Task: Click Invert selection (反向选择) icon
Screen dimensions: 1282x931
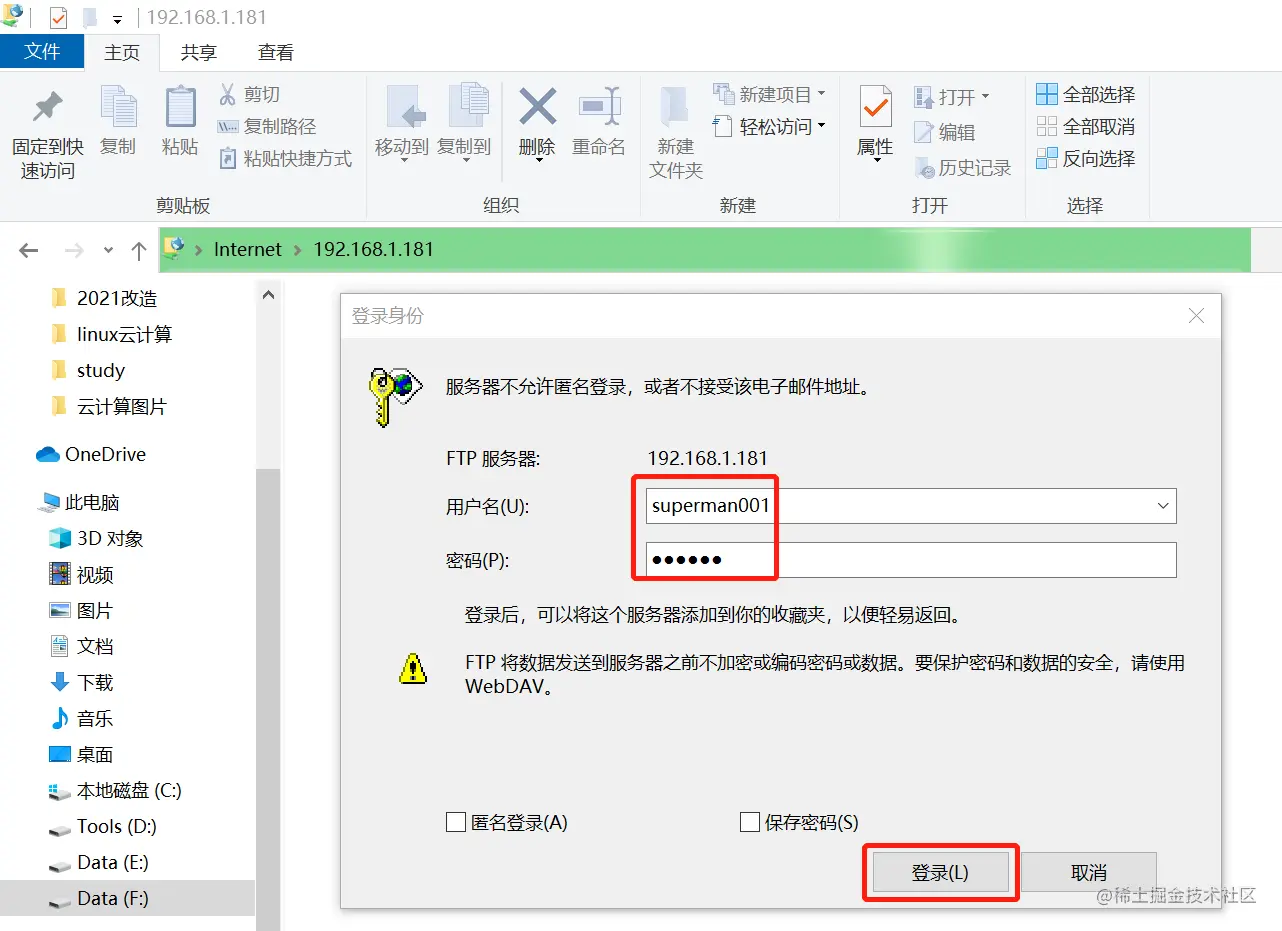Action: tap(1046, 158)
